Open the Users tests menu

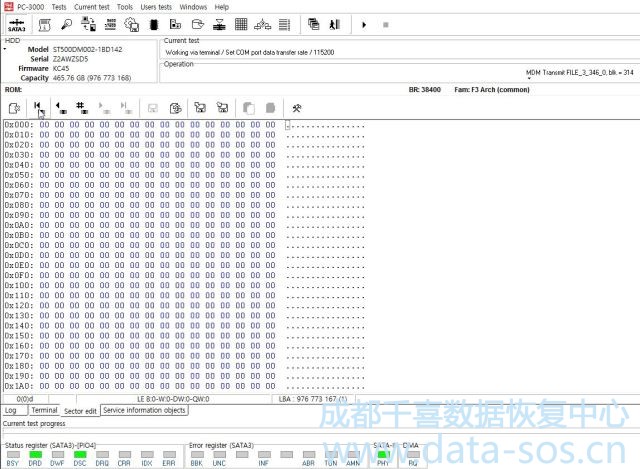156,7
